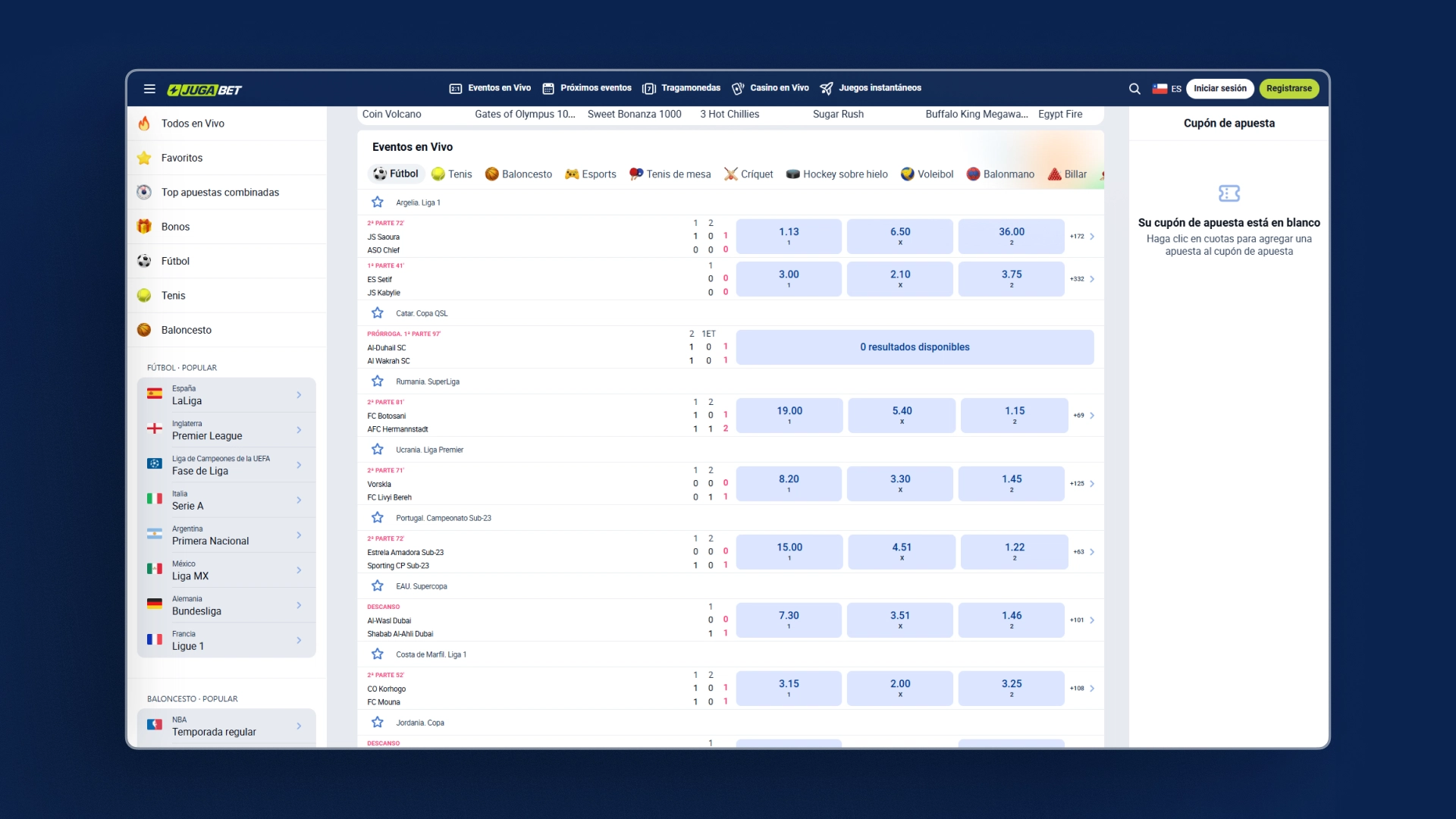Bet on Sporting CP Sub-23 at 1.22
The height and width of the screenshot is (819, 1456).
(x=1015, y=552)
